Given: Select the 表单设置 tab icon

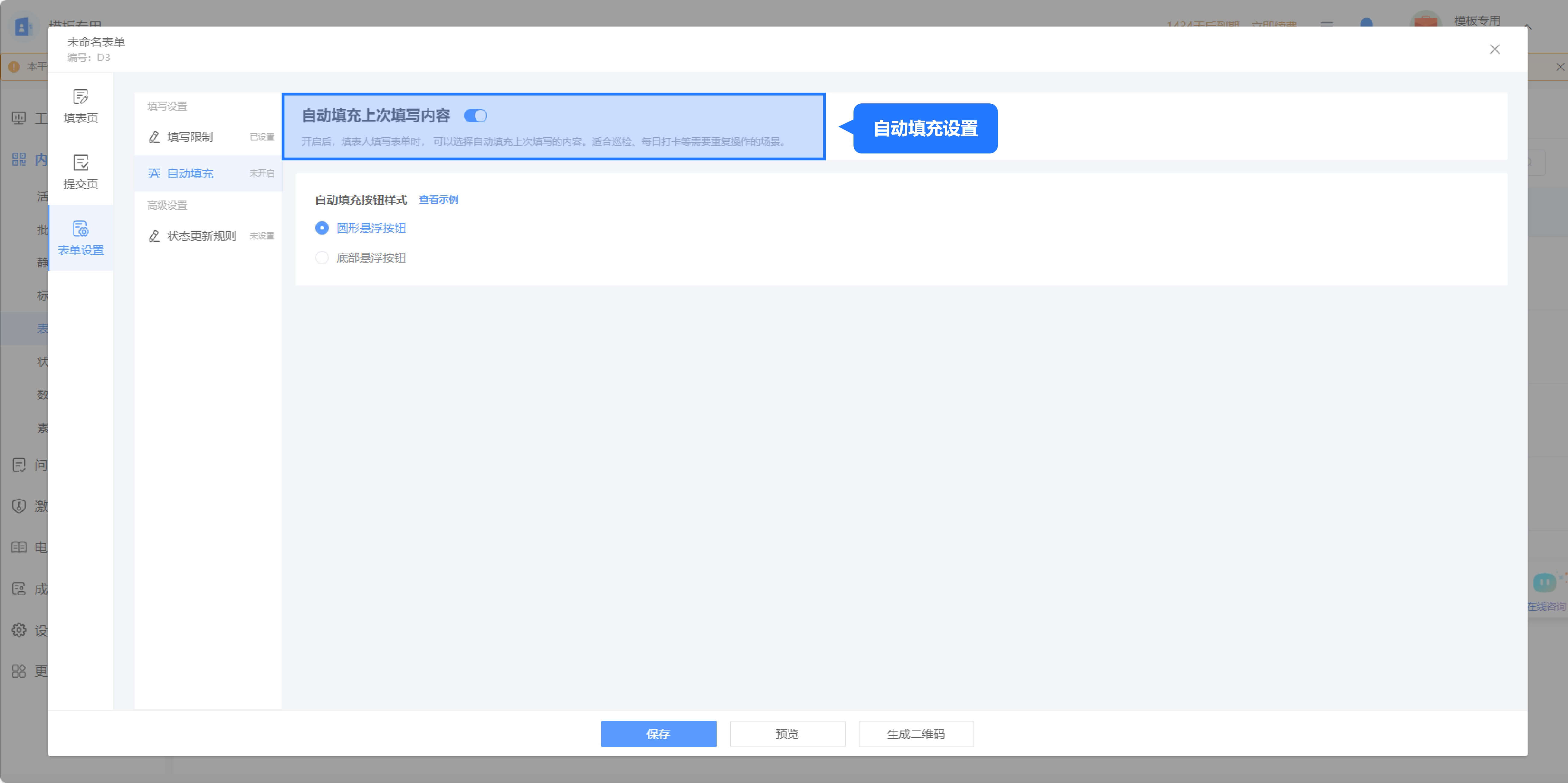Looking at the screenshot, I should (x=80, y=229).
